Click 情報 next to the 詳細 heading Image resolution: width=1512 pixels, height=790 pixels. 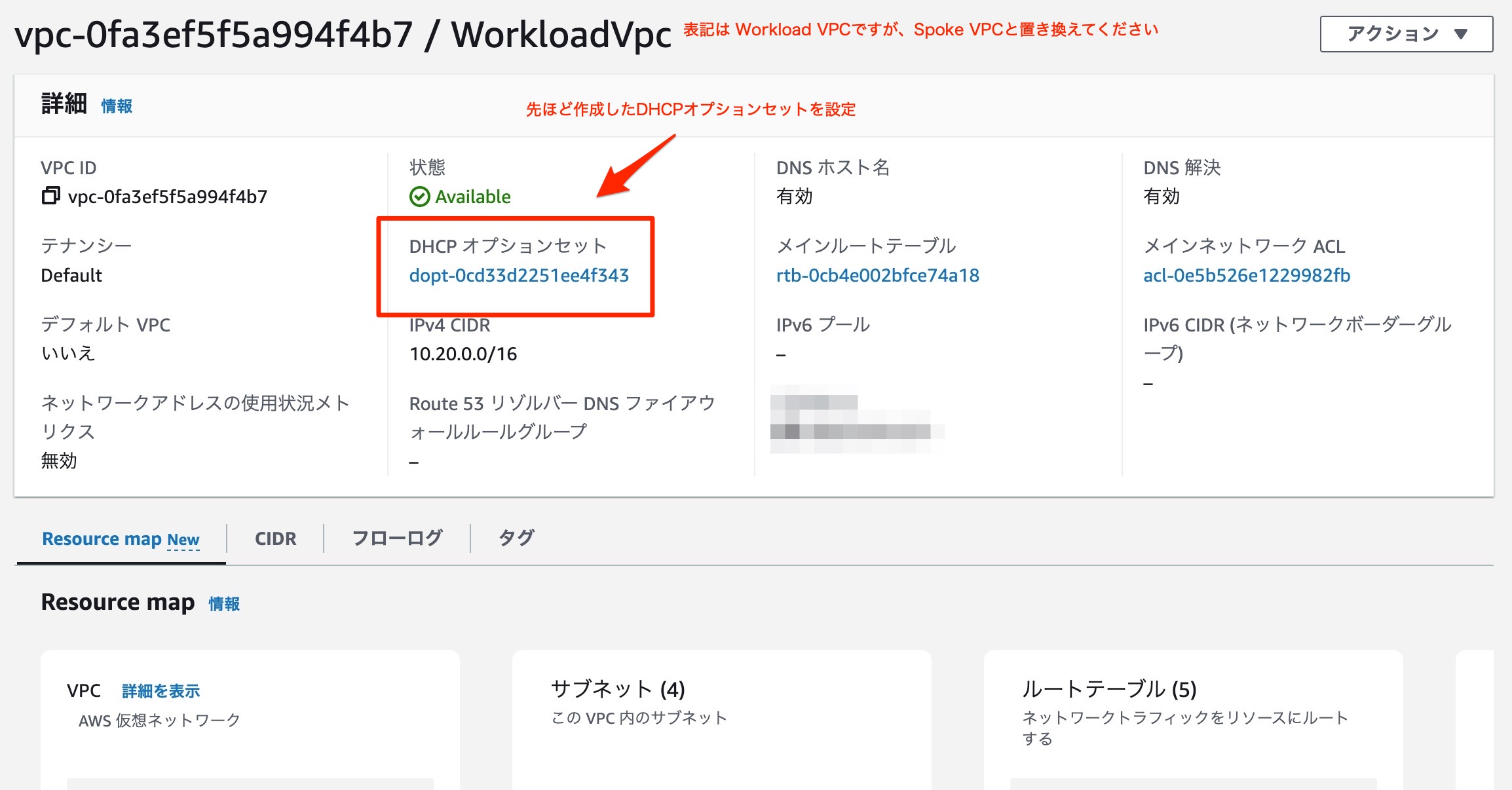tap(116, 106)
